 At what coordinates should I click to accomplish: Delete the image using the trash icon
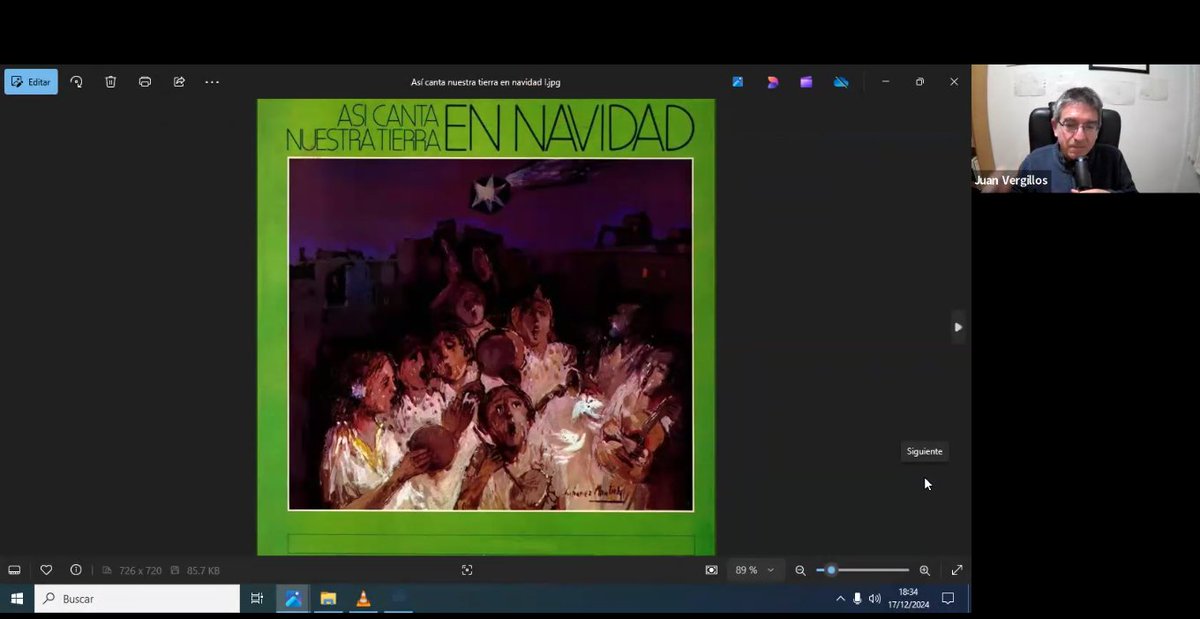point(111,82)
